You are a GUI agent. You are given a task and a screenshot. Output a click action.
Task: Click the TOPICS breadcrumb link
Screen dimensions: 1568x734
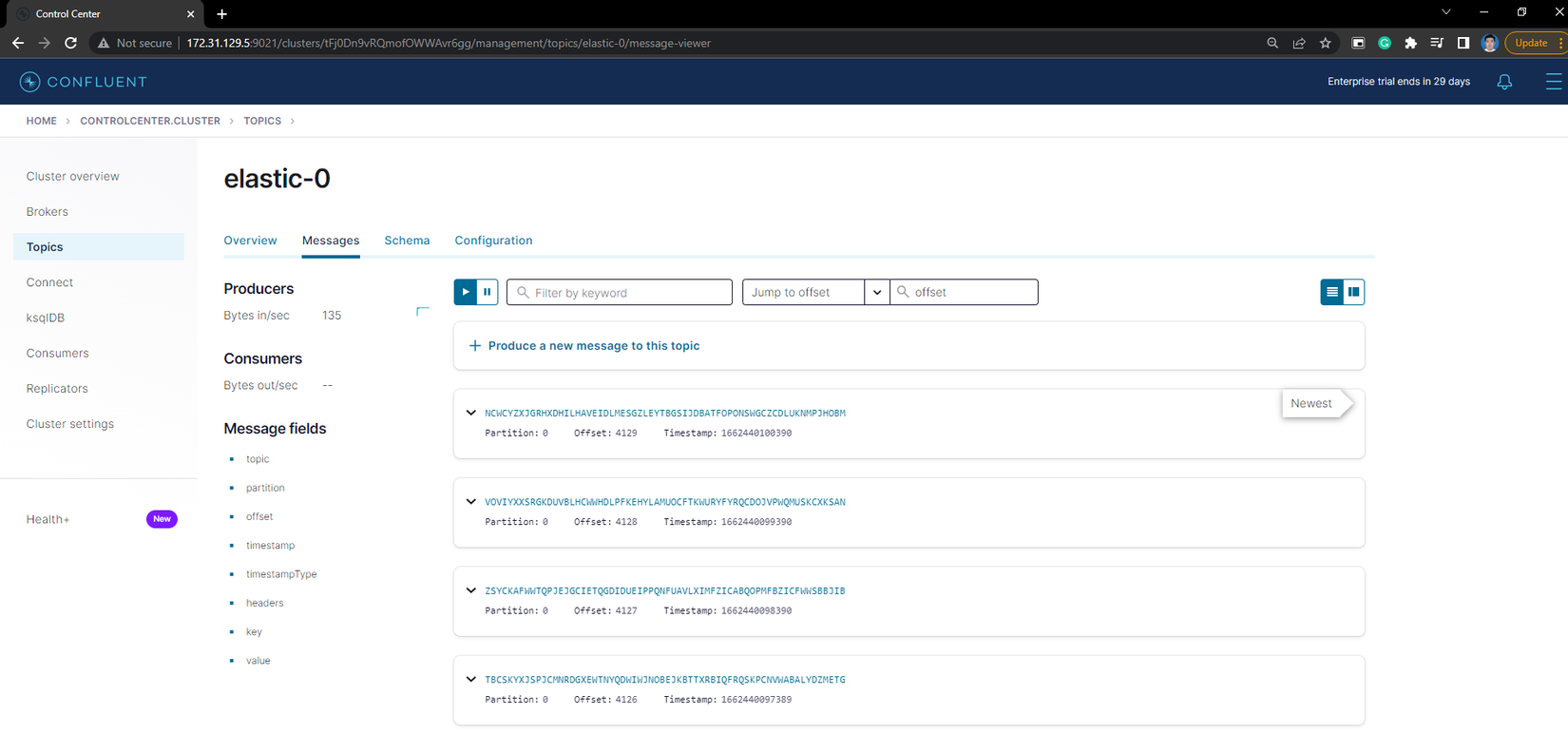click(x=262, y=121)
